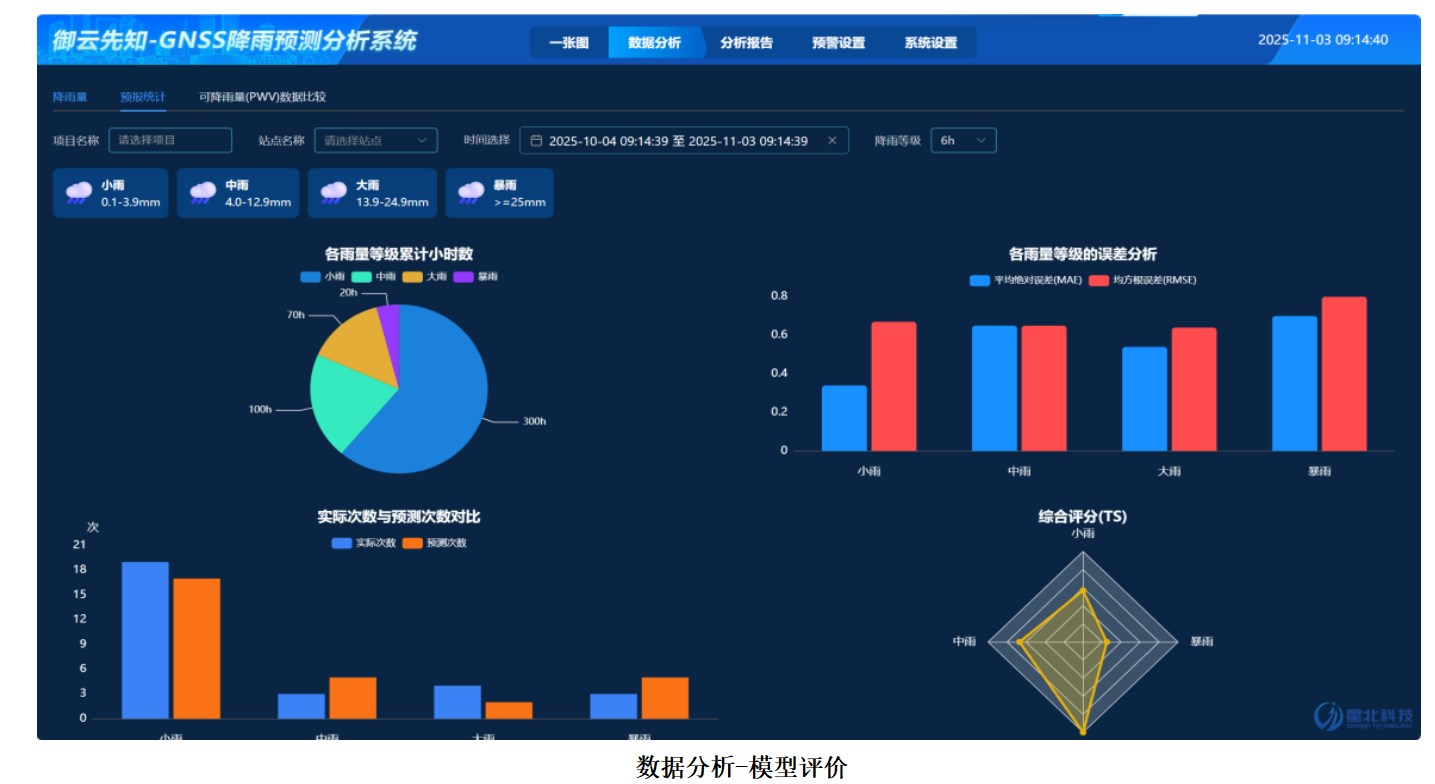Click the rain cloud icon for 大雨
The image size is (1435, 784).
(334, 193)
